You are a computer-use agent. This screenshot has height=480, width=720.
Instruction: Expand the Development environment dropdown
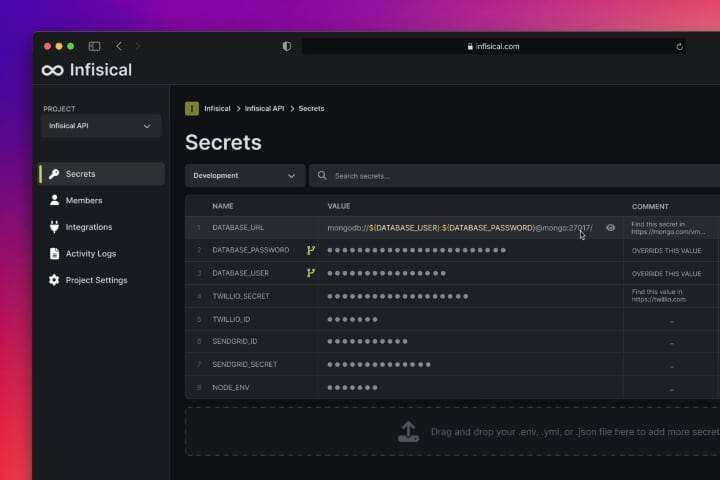tap(245, 175)
